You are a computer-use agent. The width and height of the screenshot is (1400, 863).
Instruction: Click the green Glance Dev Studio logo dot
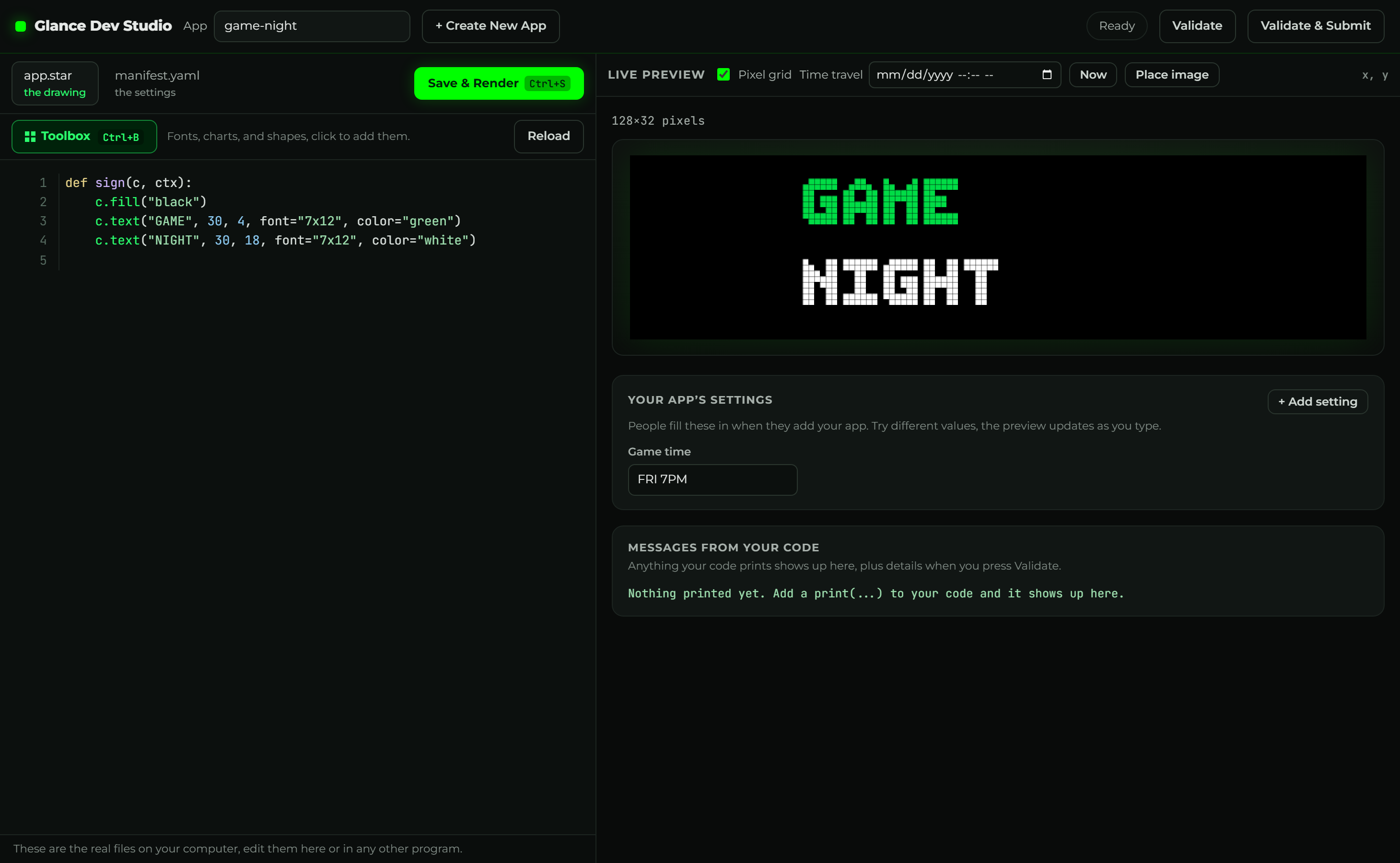pos(21,26)
